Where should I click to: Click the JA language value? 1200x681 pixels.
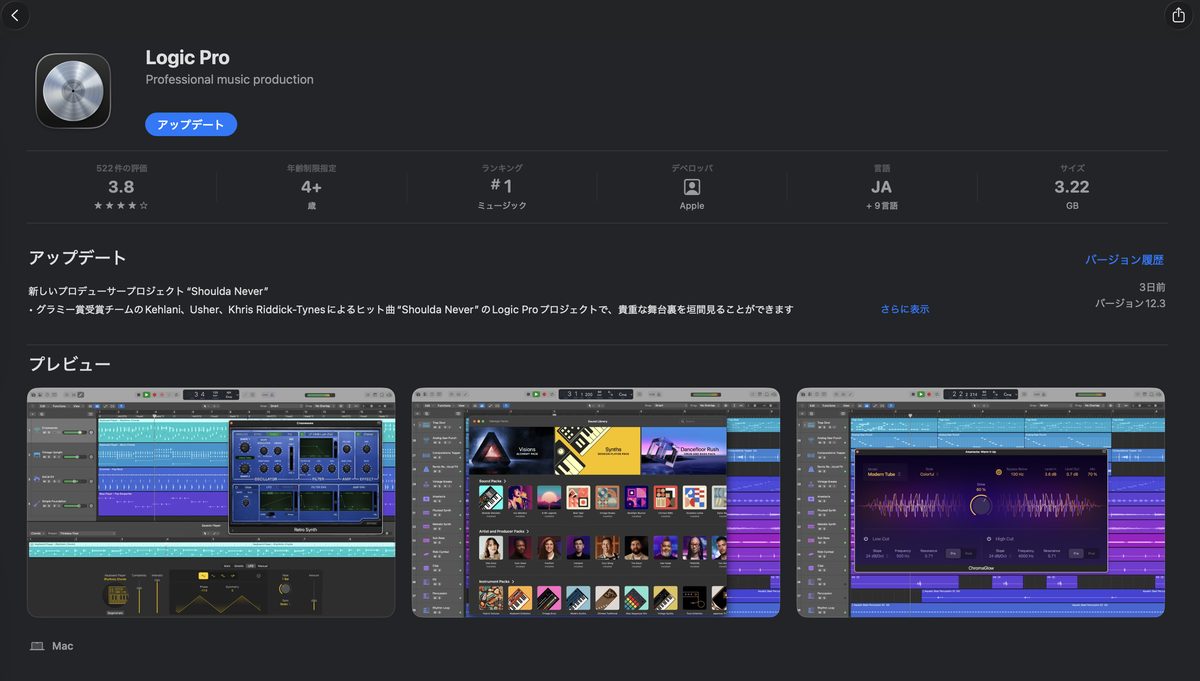[882, 187]
